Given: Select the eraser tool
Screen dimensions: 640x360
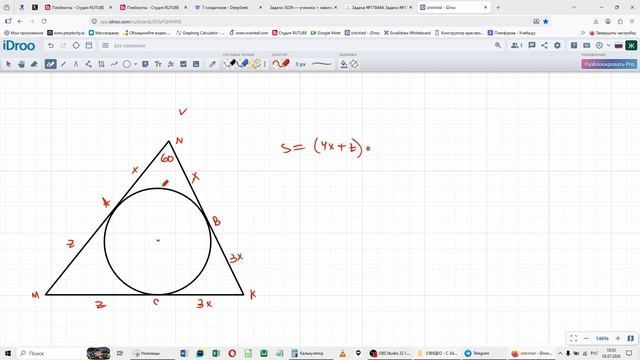Looking at the screenshot, I should pos(34,64).
